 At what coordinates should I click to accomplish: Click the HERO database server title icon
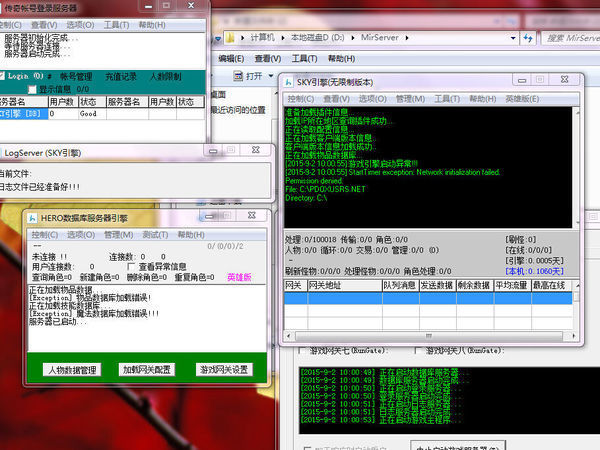[x=33, y=217]
